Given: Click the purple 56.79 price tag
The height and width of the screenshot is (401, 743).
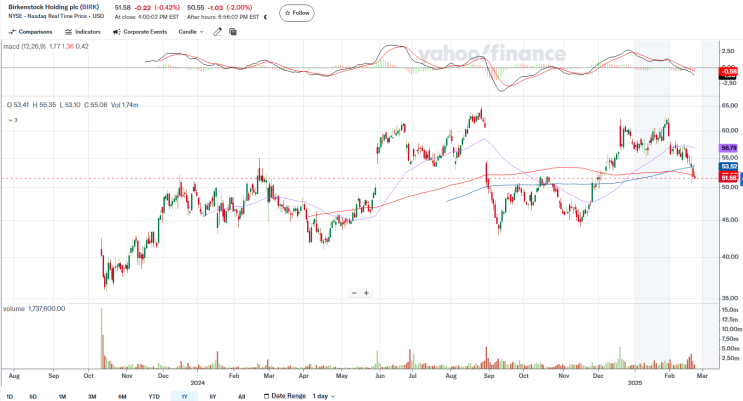Looking at the screenshot, I should 728,148.
